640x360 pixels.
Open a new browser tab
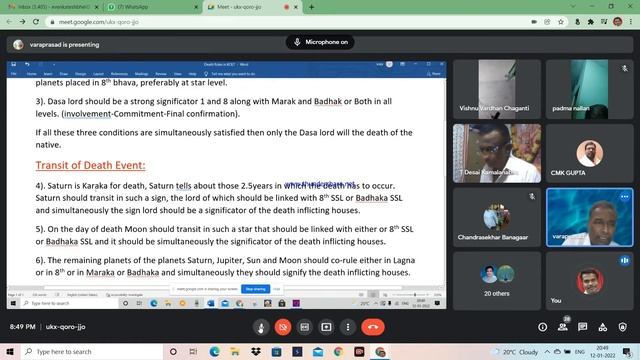click(311, 7)
